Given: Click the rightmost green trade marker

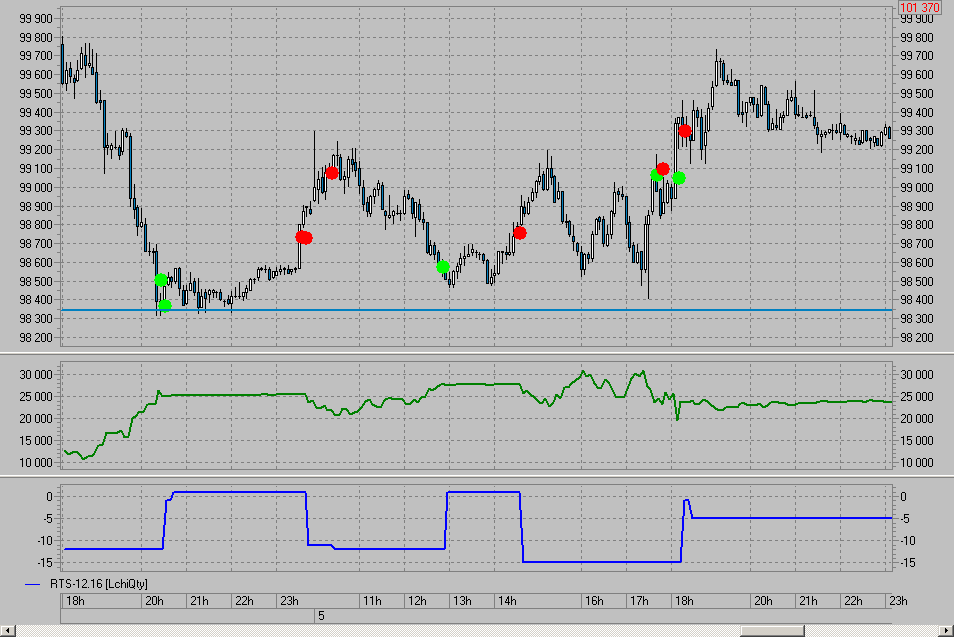Looking at the screenshot, I should [679, 178].
